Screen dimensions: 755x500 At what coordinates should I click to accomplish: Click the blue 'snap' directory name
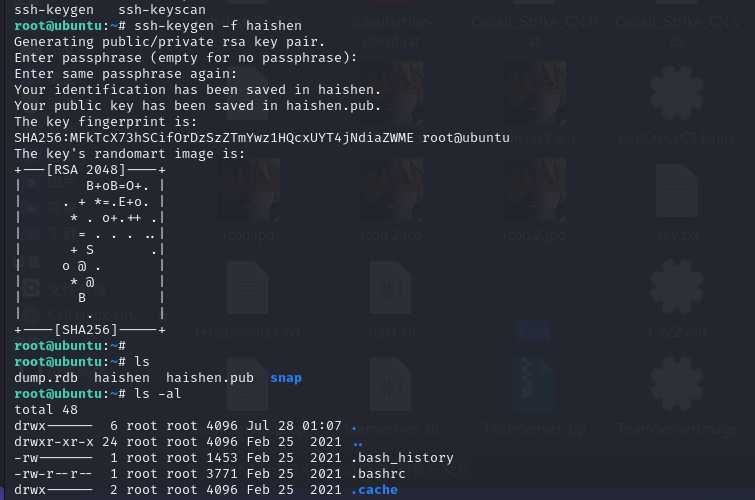click(286, 378)
